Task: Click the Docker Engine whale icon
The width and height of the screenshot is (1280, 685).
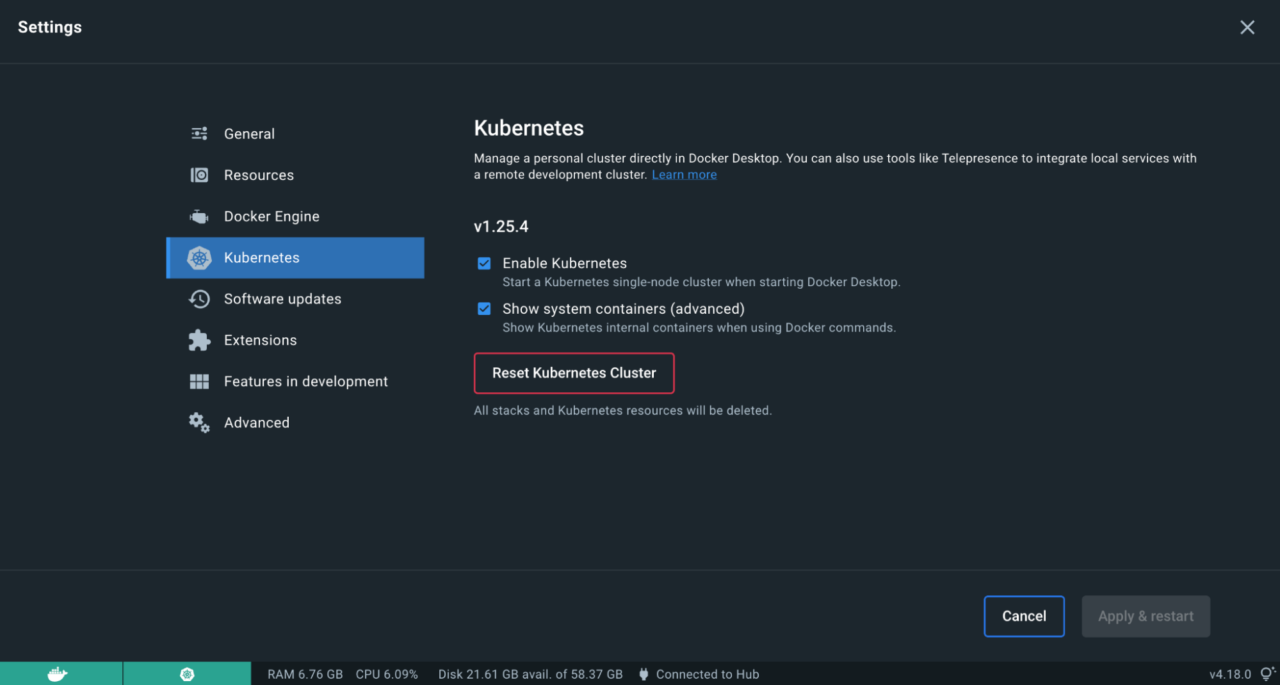Action: tap(199, 216)
